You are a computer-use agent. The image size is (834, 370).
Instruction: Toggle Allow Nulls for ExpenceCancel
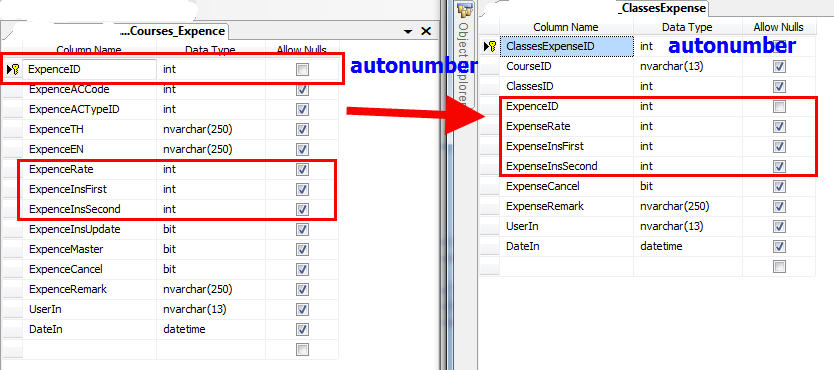[x=302, y=270]
